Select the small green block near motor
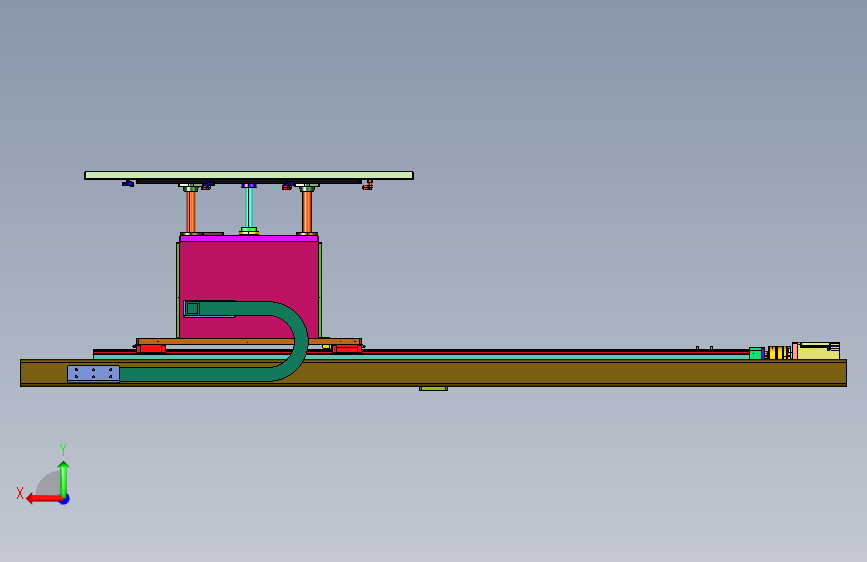Image resolution: width=867 pixels, height=562 pixels. (756, 353)
